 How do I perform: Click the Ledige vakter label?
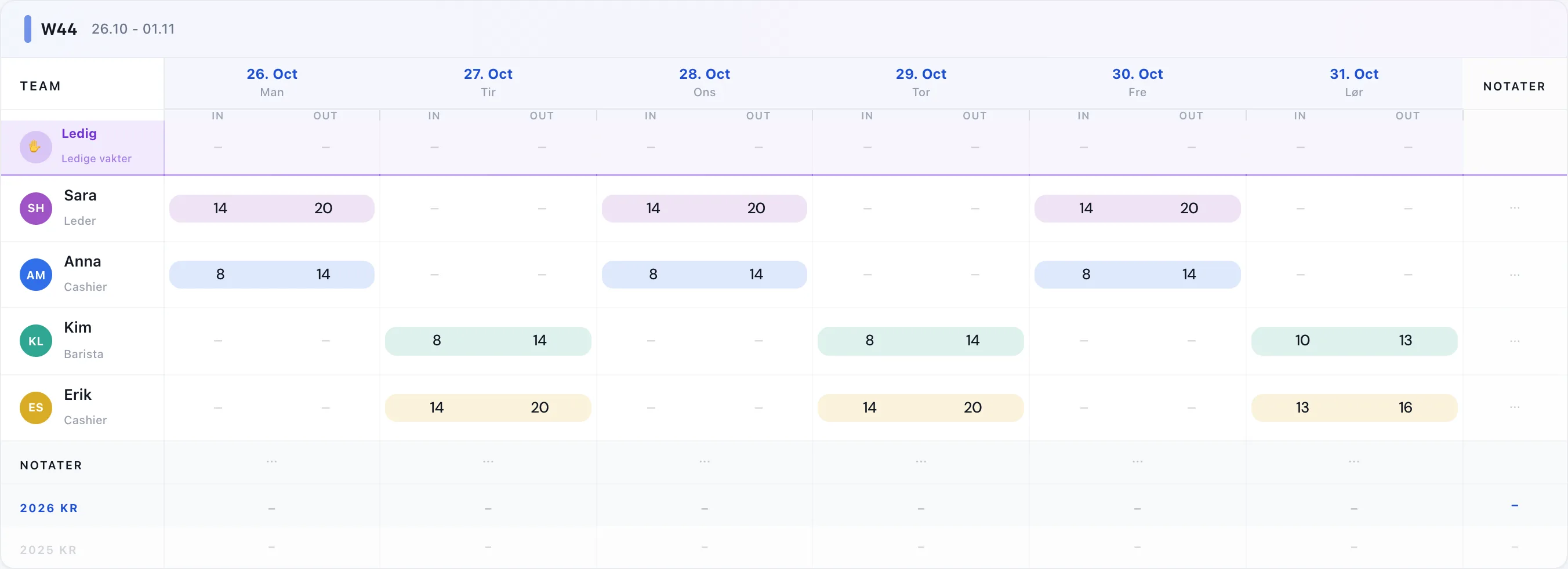click(x=96, y=159)
